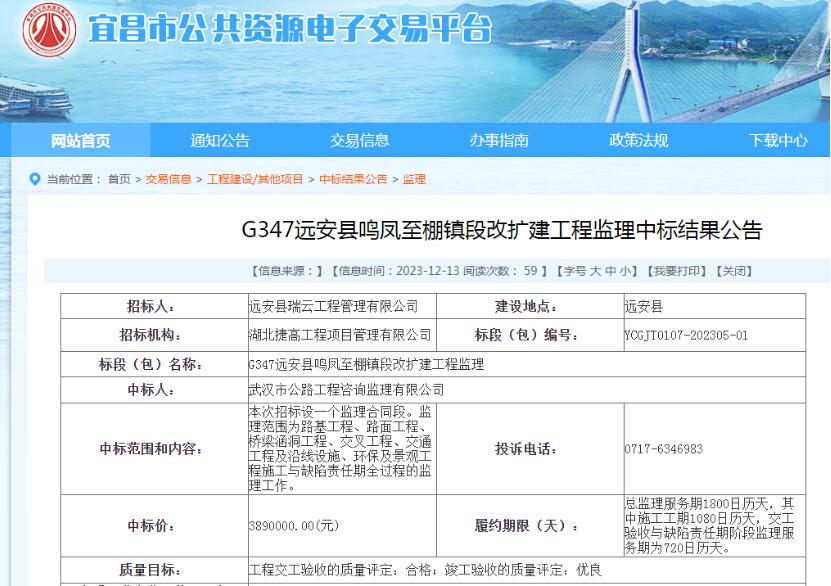The image size is (831, 586).
Task: Open the 办事指南 navigation tab
Action: [499, 140]
